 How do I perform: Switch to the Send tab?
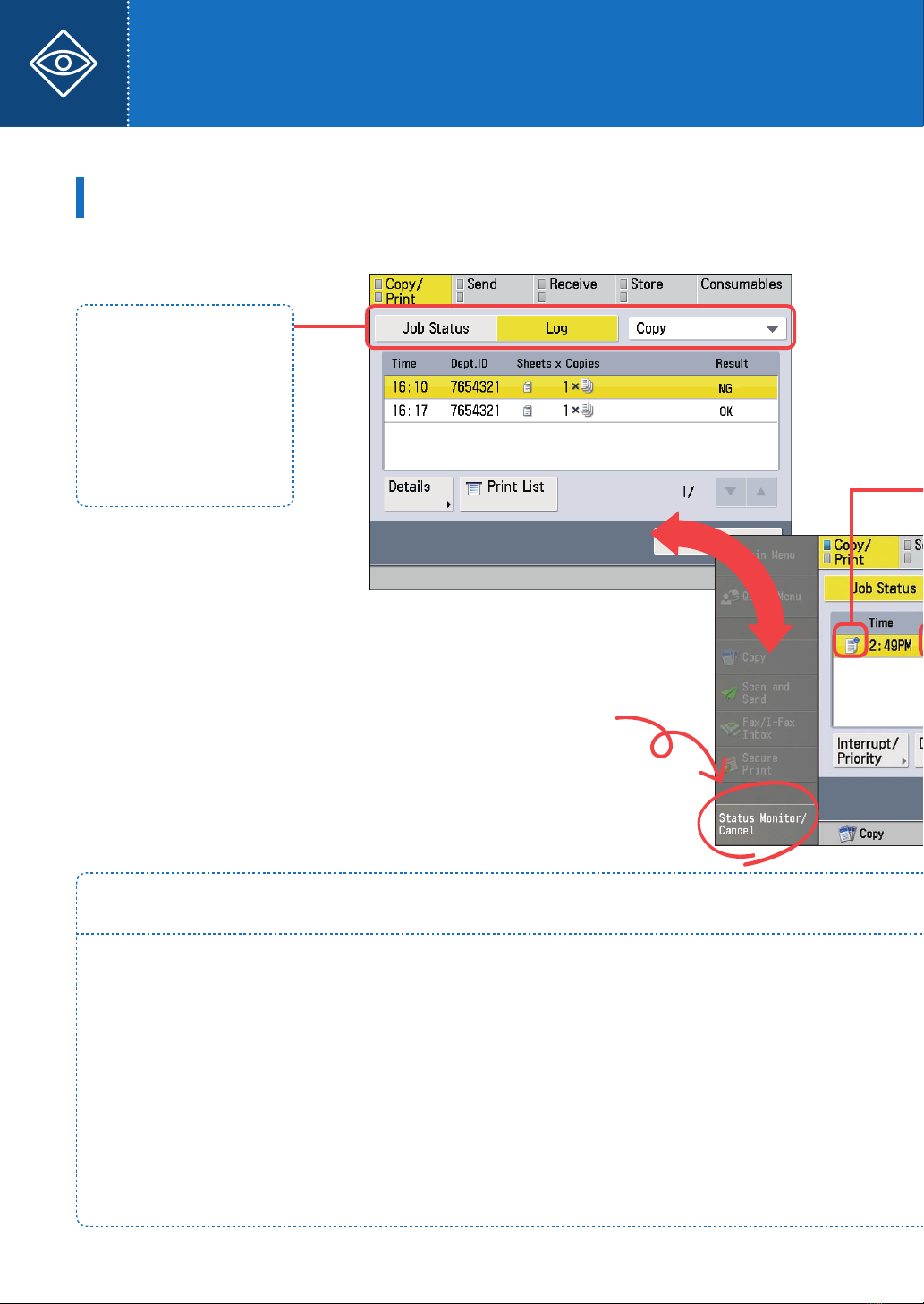(491, 290)
